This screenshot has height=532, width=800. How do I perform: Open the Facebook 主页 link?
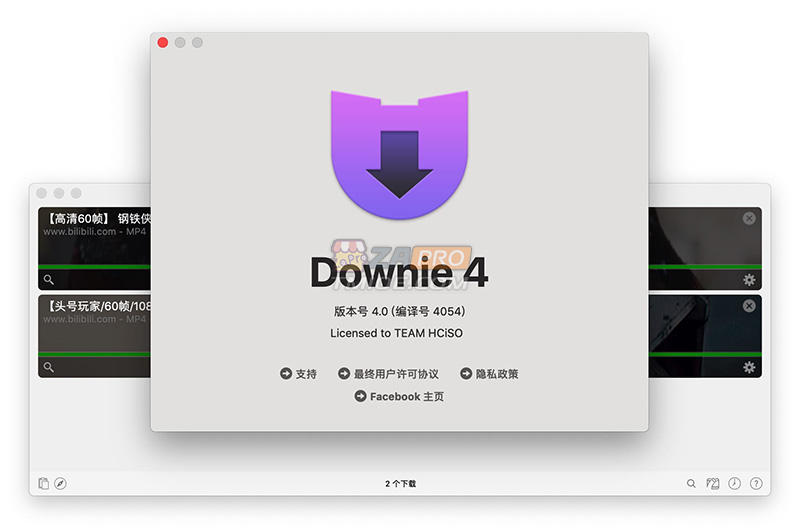click(399, 397)
